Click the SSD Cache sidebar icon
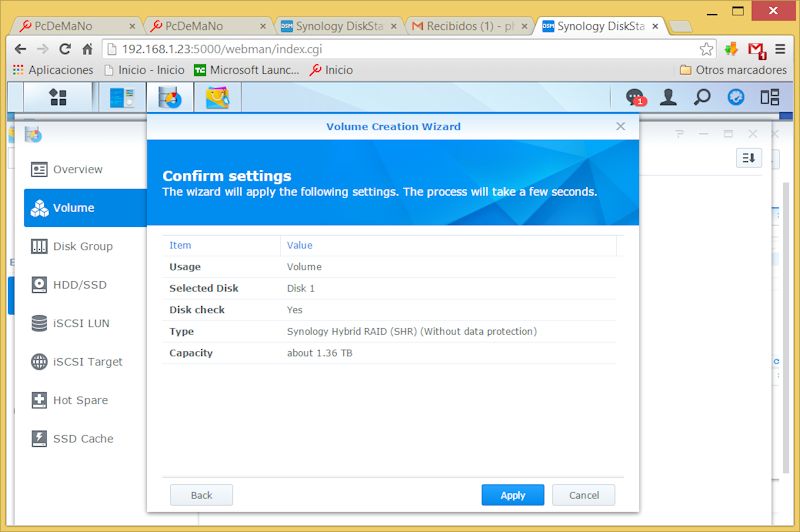Screen dimensions: 800x532 (39, 439)
